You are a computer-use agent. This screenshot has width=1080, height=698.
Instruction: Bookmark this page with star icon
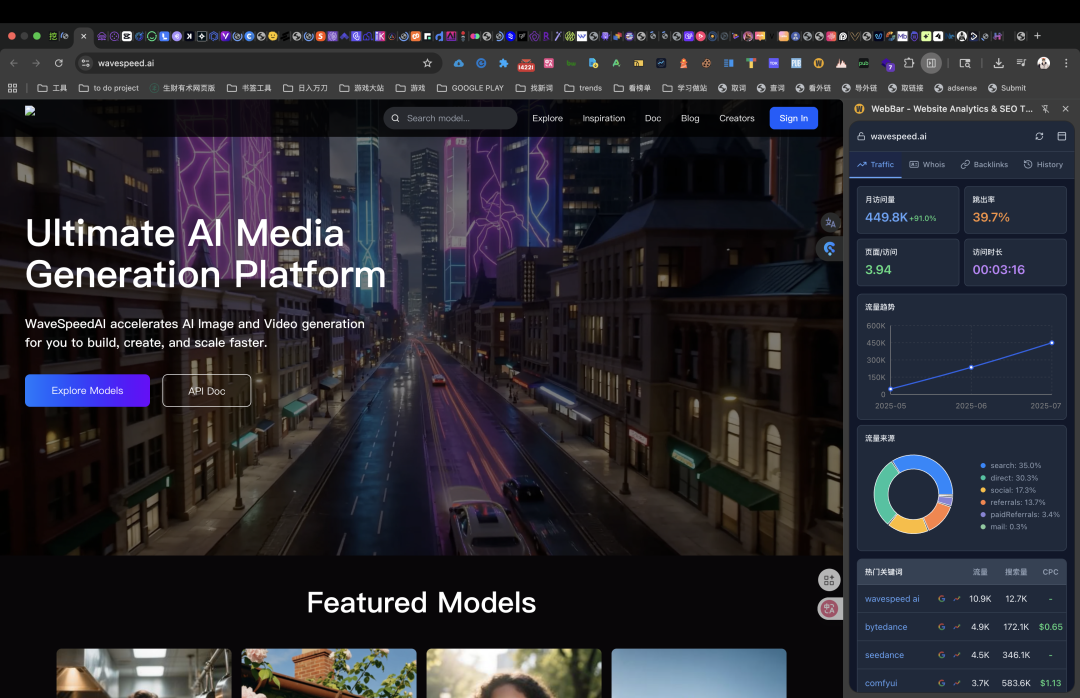pyautogui.click(x=427, y=63)
